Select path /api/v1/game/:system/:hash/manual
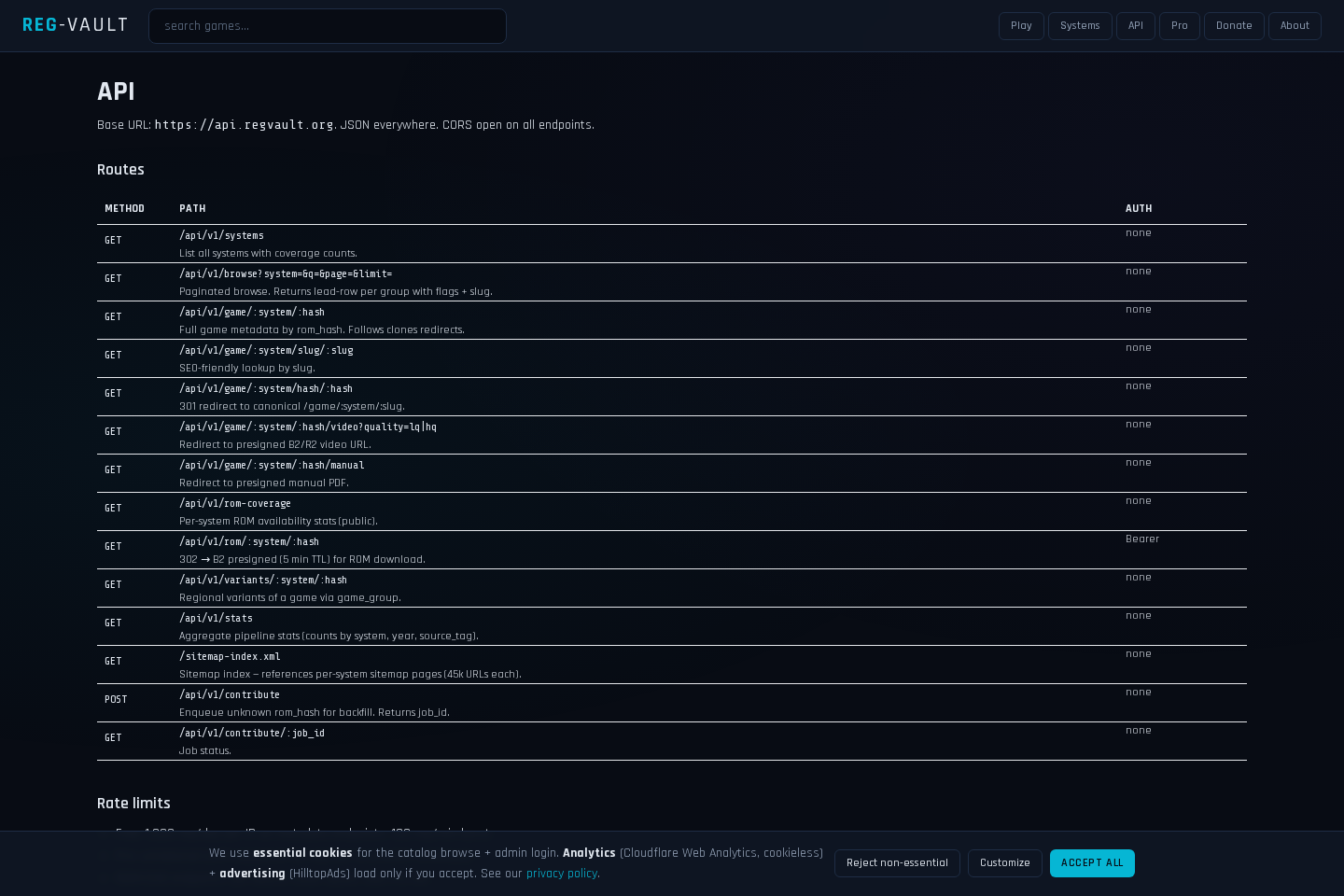The height and width of the screenshot is (896, 1344). 272,466
